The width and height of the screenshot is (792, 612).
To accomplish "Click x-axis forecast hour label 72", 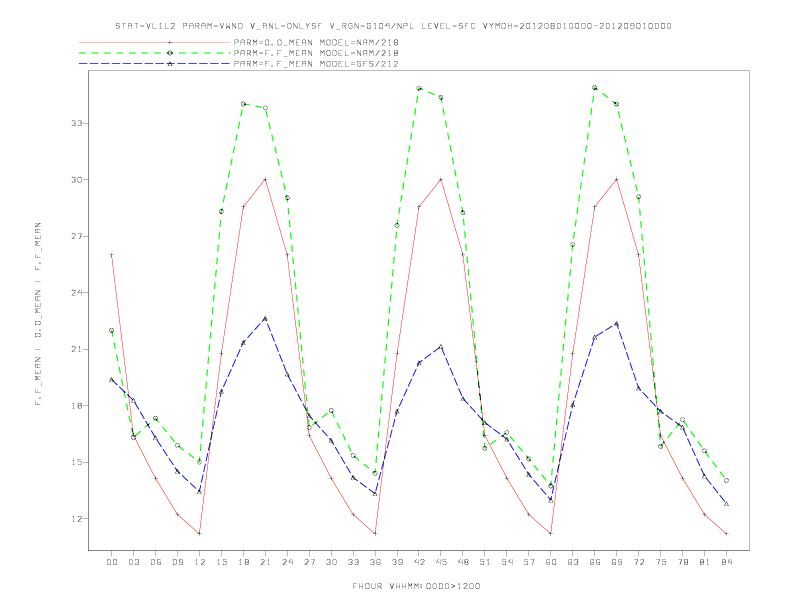I will [x=639, y=562].
